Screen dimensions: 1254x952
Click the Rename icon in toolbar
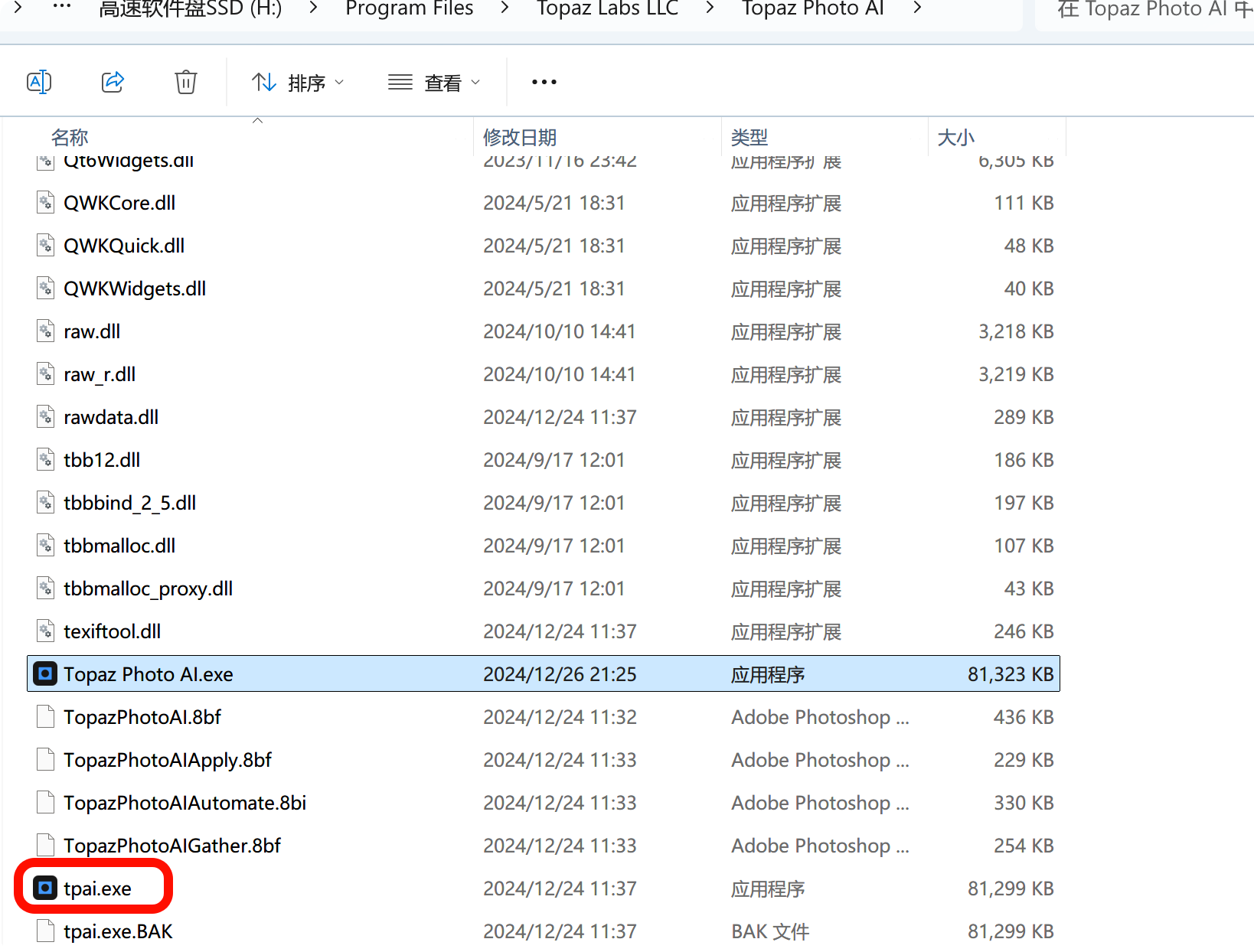pyautogui.click(x=39, y=81)
